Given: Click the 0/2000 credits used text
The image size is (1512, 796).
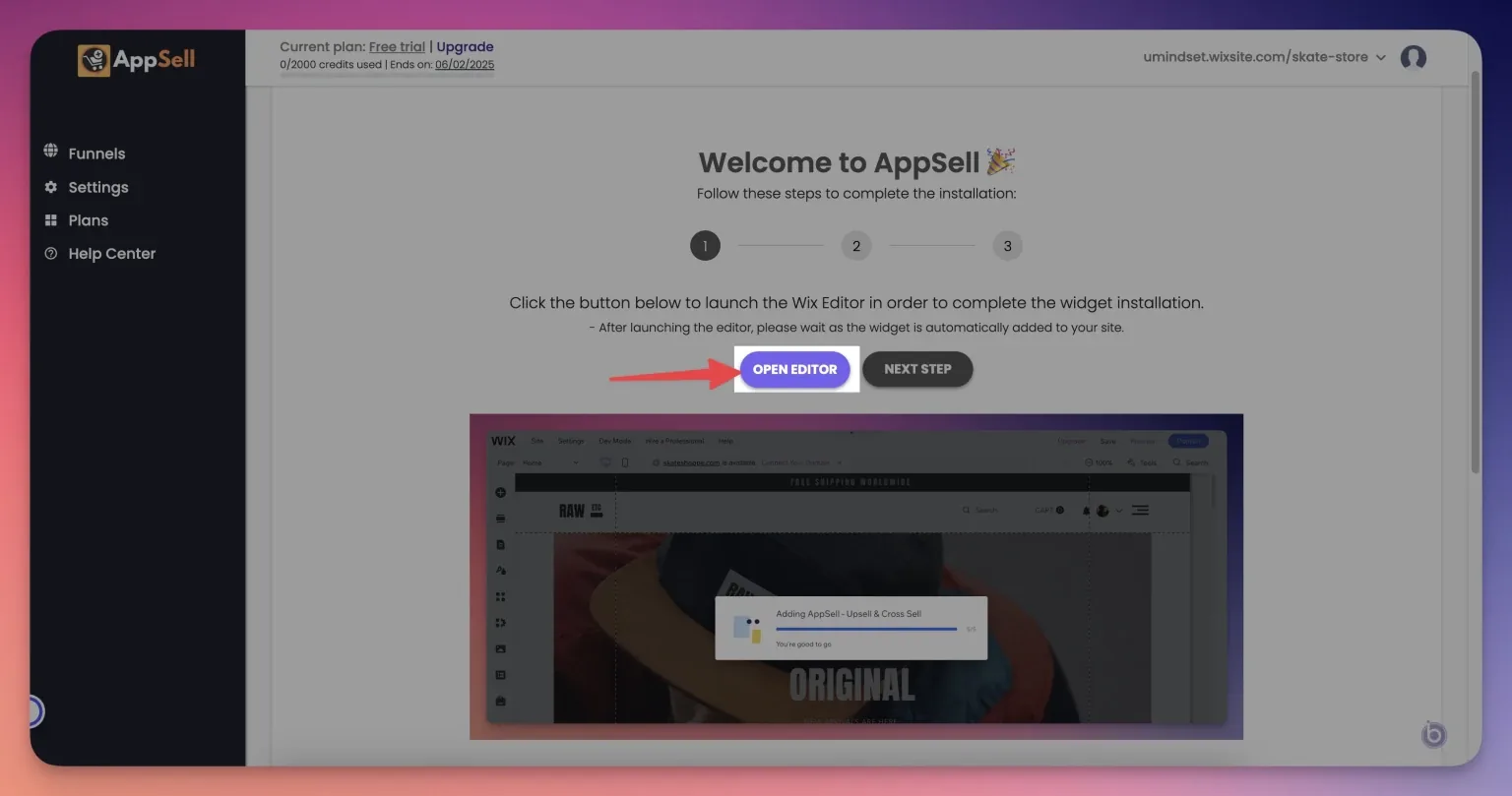Looking at the screenshot, I should click(331, 65).
